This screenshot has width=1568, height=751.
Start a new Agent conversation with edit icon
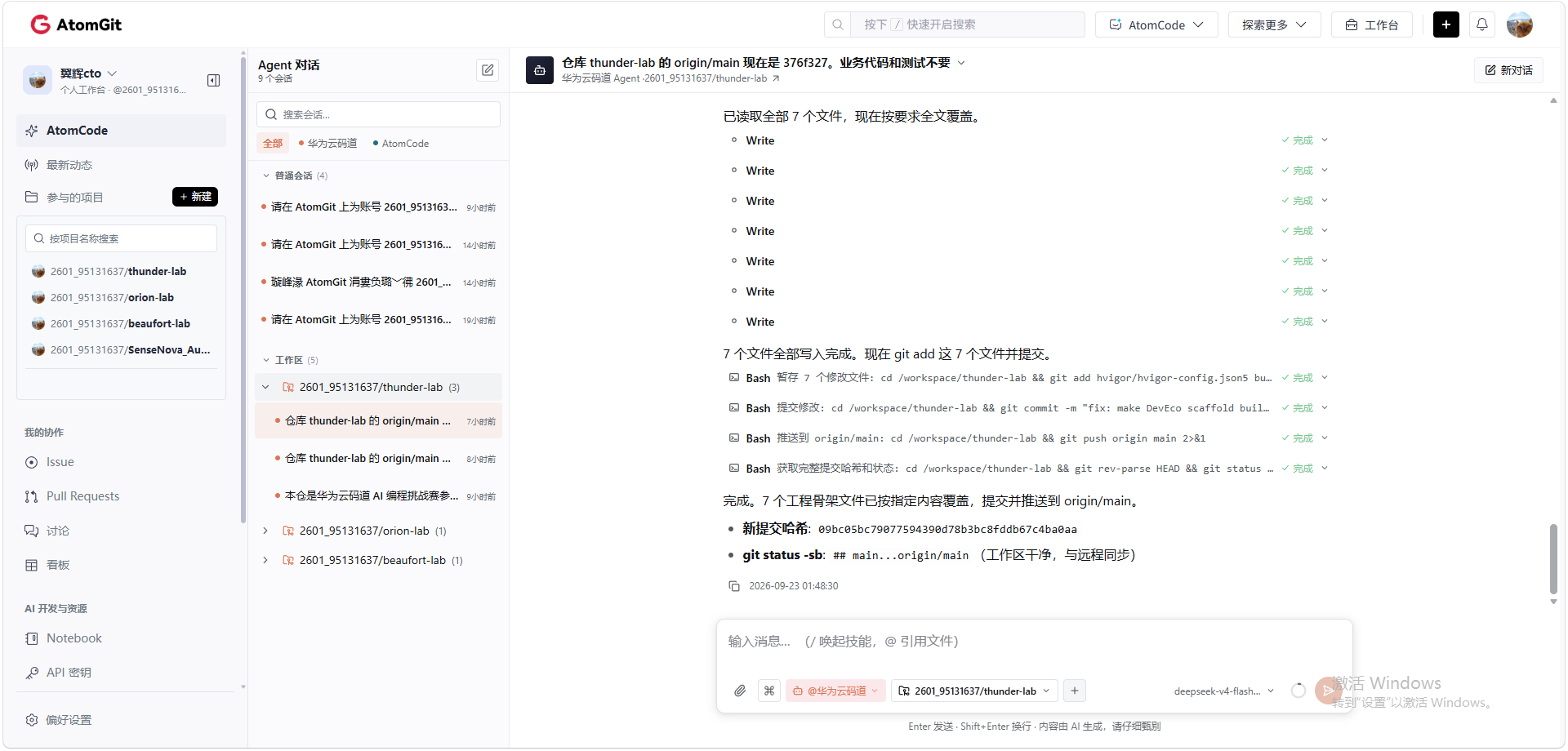click(488, 70)
